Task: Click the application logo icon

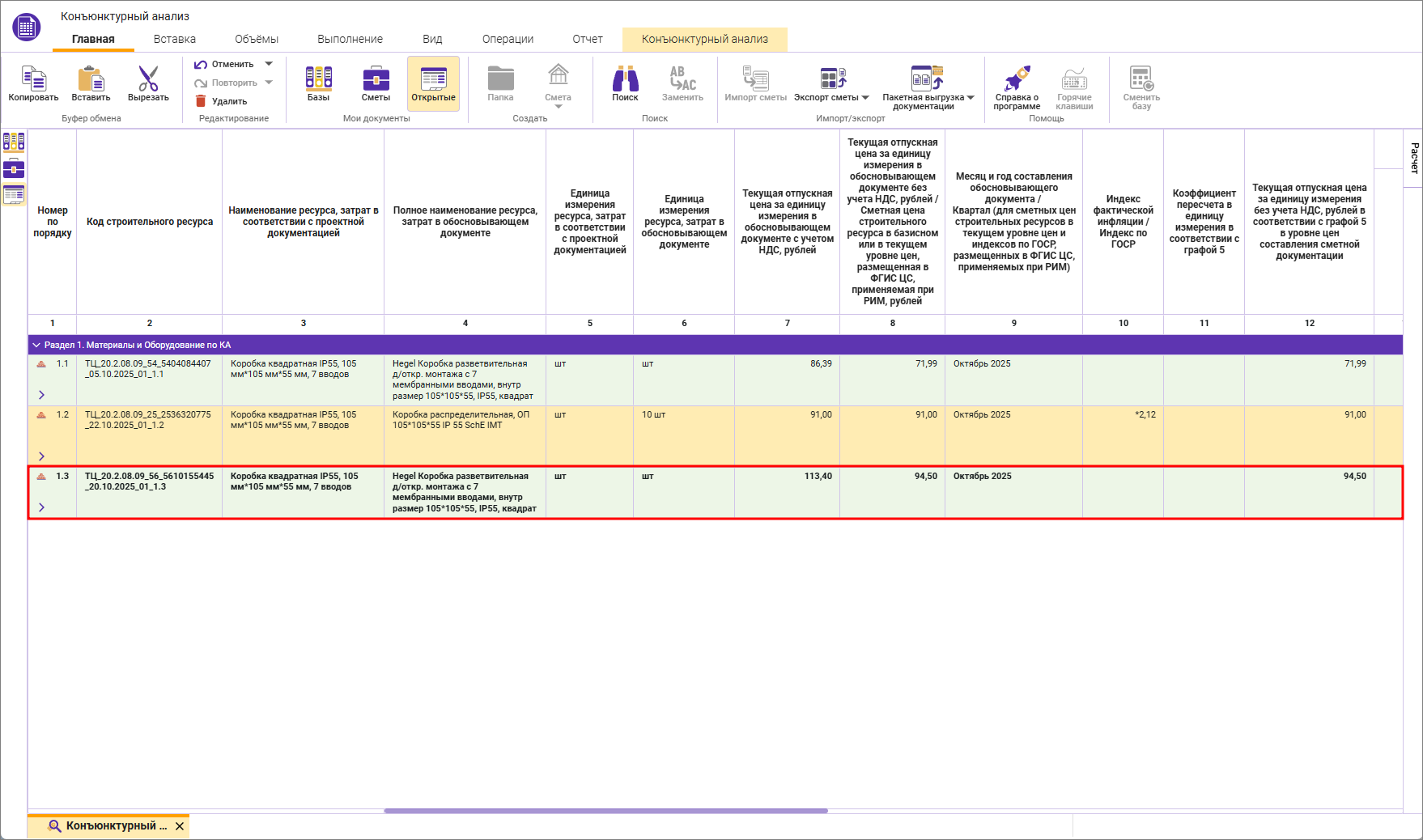Action: (27, 27)
